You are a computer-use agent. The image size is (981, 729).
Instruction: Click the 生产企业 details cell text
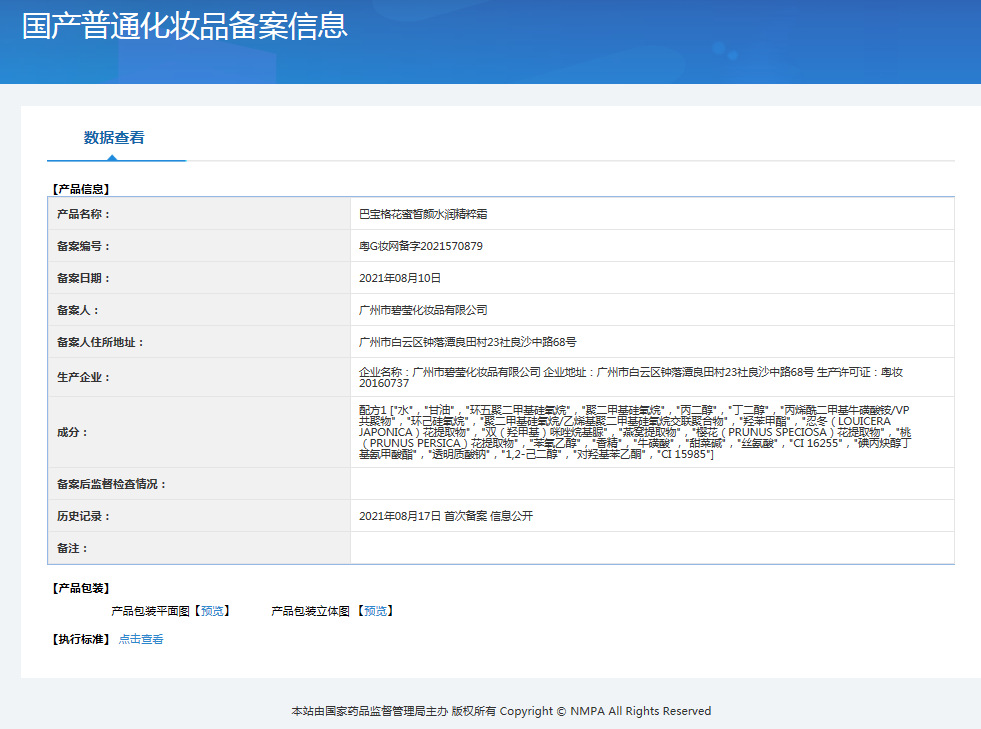coord(630,377)
